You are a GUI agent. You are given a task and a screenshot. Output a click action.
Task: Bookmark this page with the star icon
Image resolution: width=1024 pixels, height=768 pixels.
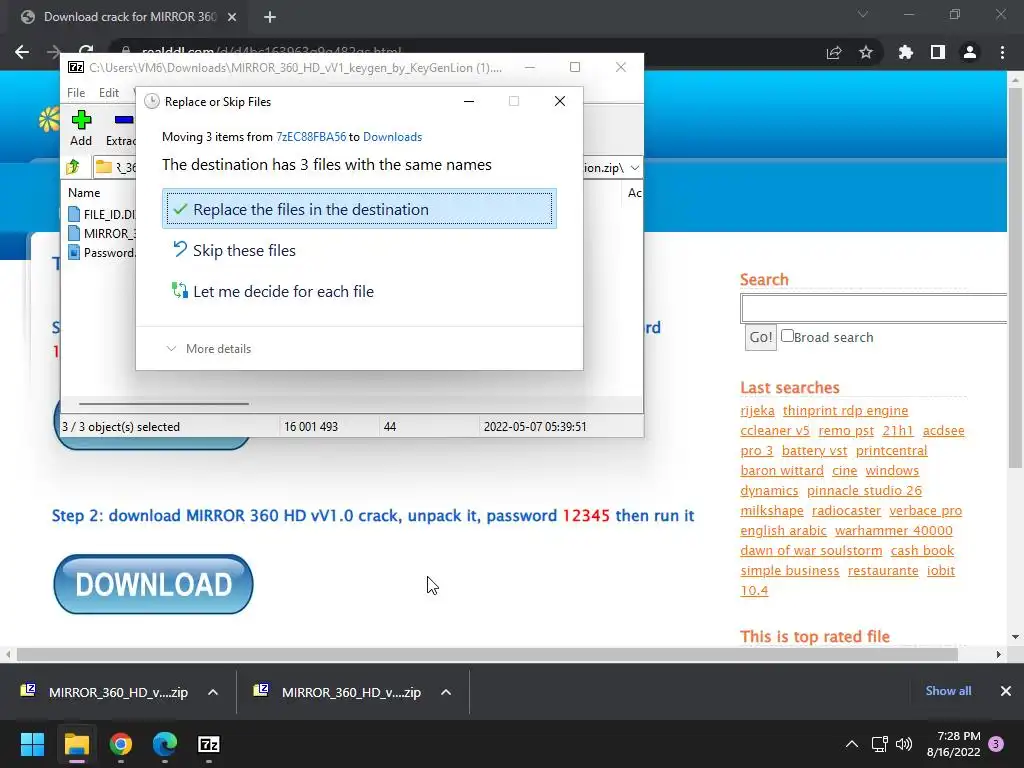[x=866, y=53]
